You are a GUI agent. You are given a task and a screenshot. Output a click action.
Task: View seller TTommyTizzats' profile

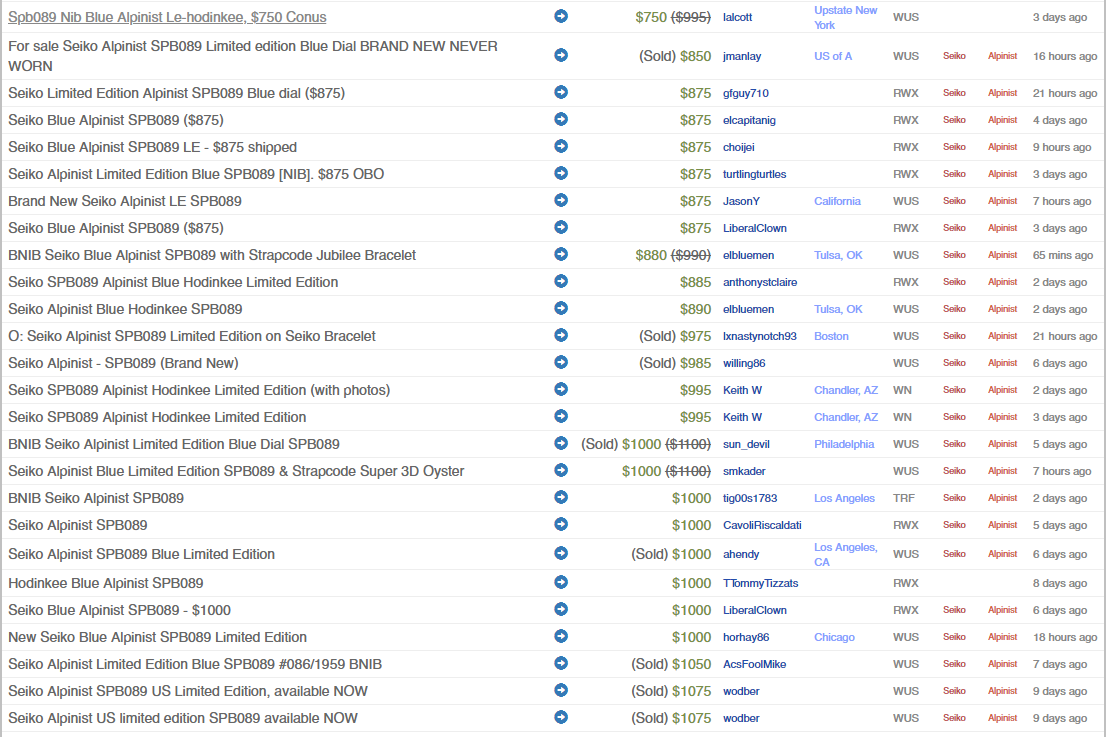(760, 583)
